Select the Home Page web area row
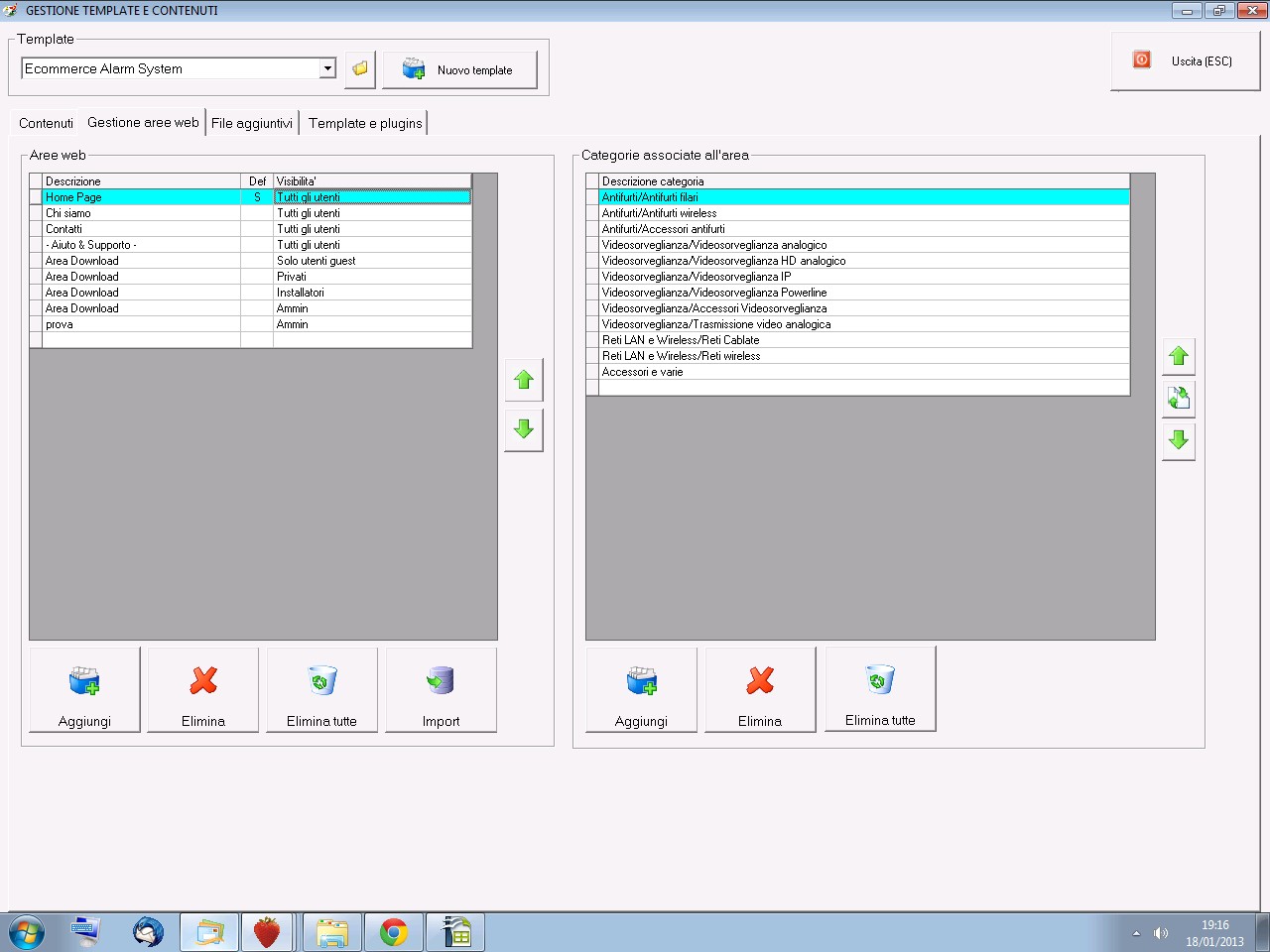The height and width of the screenshot is (952, 1270). pos(250,197)
